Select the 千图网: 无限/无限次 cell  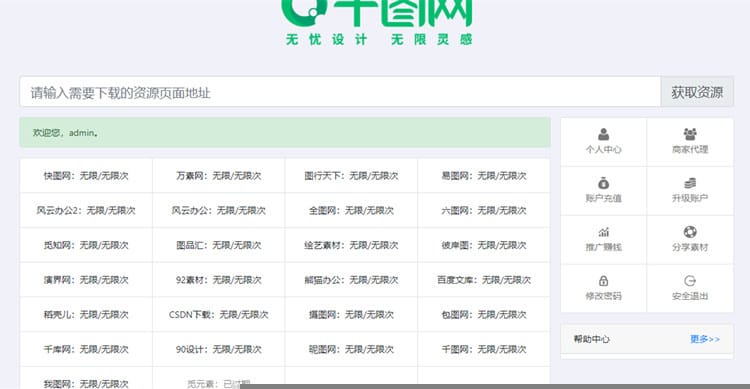[x=484, y=349]
